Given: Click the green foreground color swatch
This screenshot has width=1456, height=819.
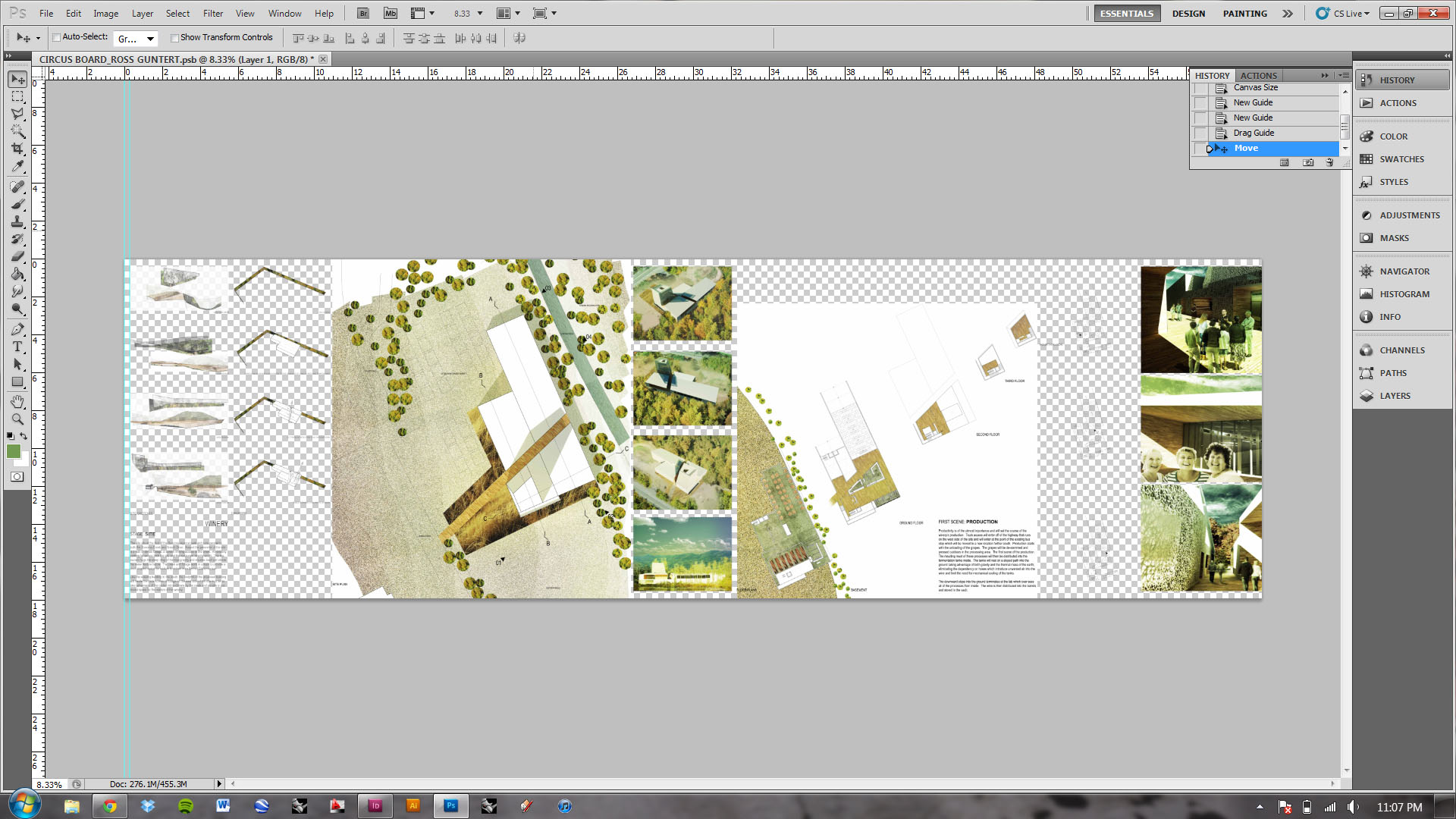Looking at the screenshot, I should [x=13, y=451].
